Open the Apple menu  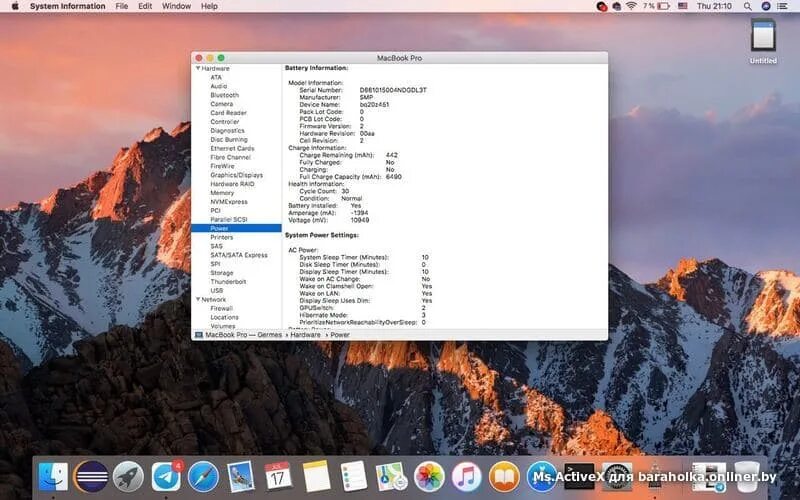(15, 6)
